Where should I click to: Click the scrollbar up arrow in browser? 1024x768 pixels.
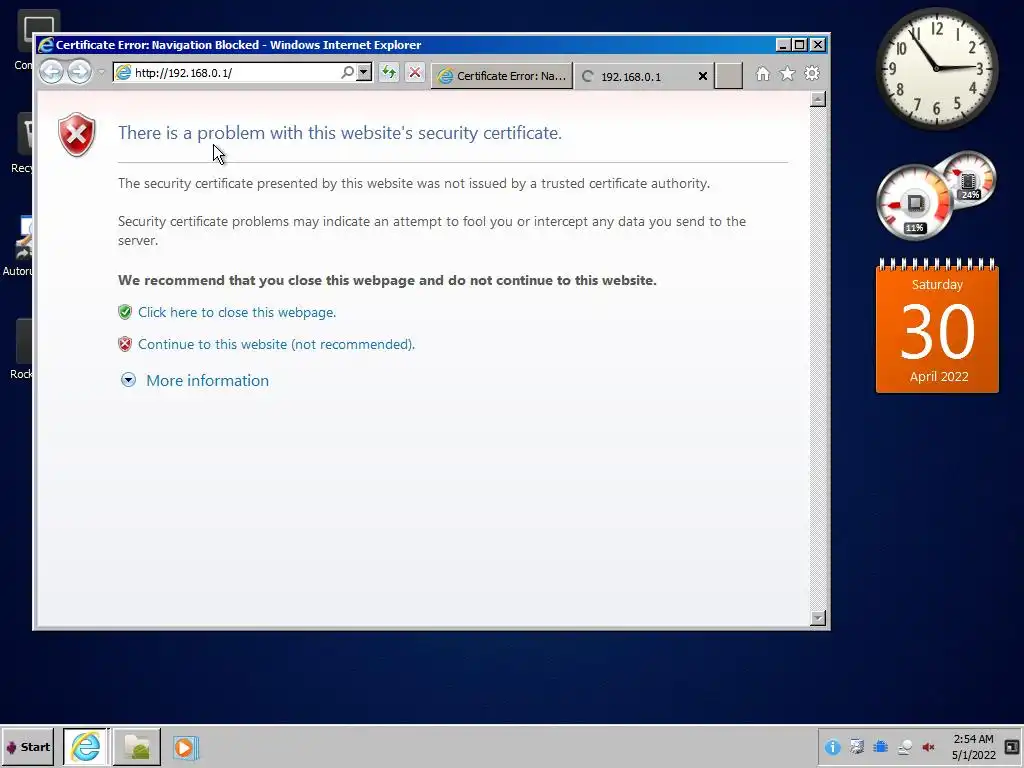[818, 99]
